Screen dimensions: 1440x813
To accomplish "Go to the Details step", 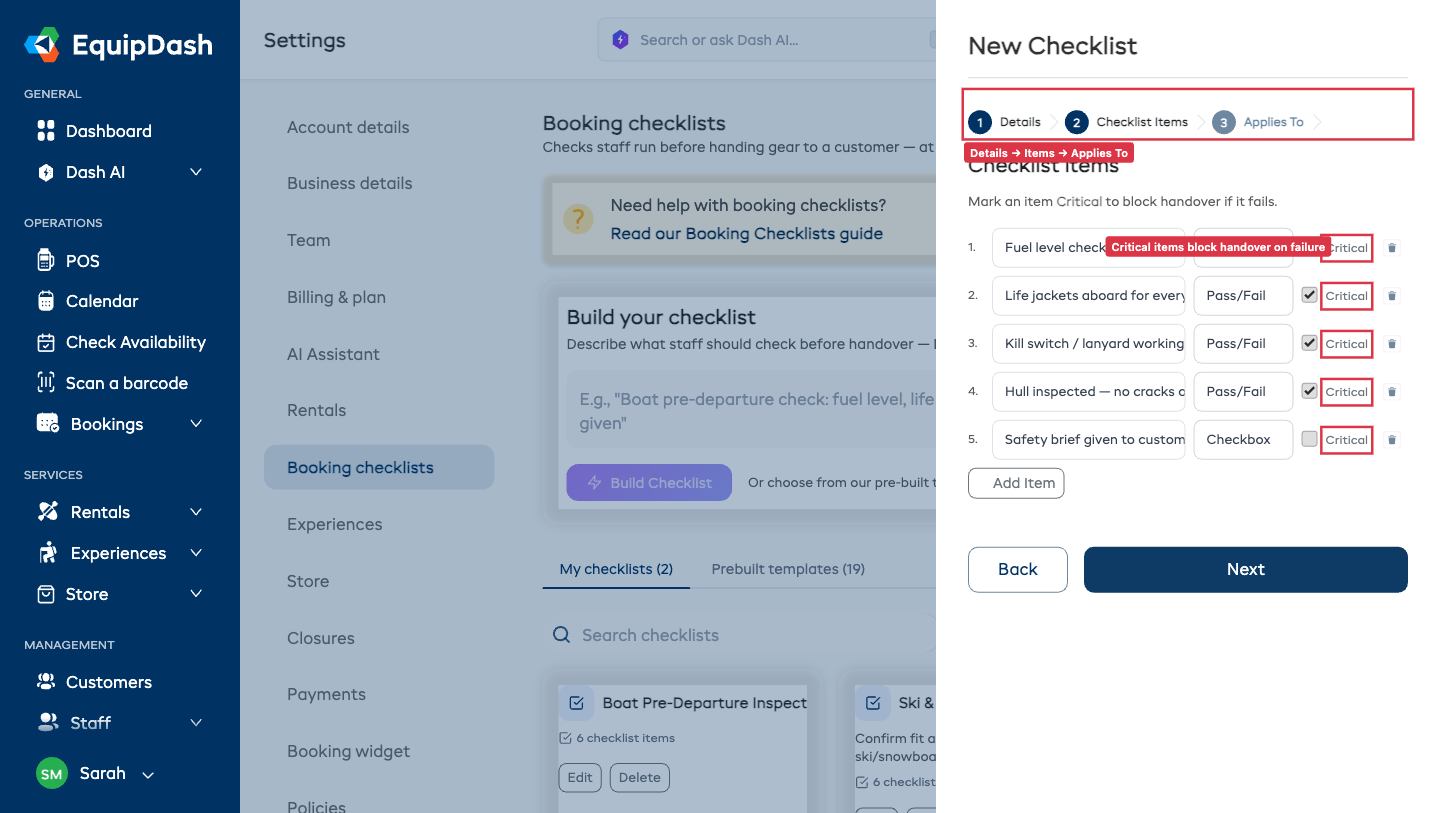I will coord(1005,122).
